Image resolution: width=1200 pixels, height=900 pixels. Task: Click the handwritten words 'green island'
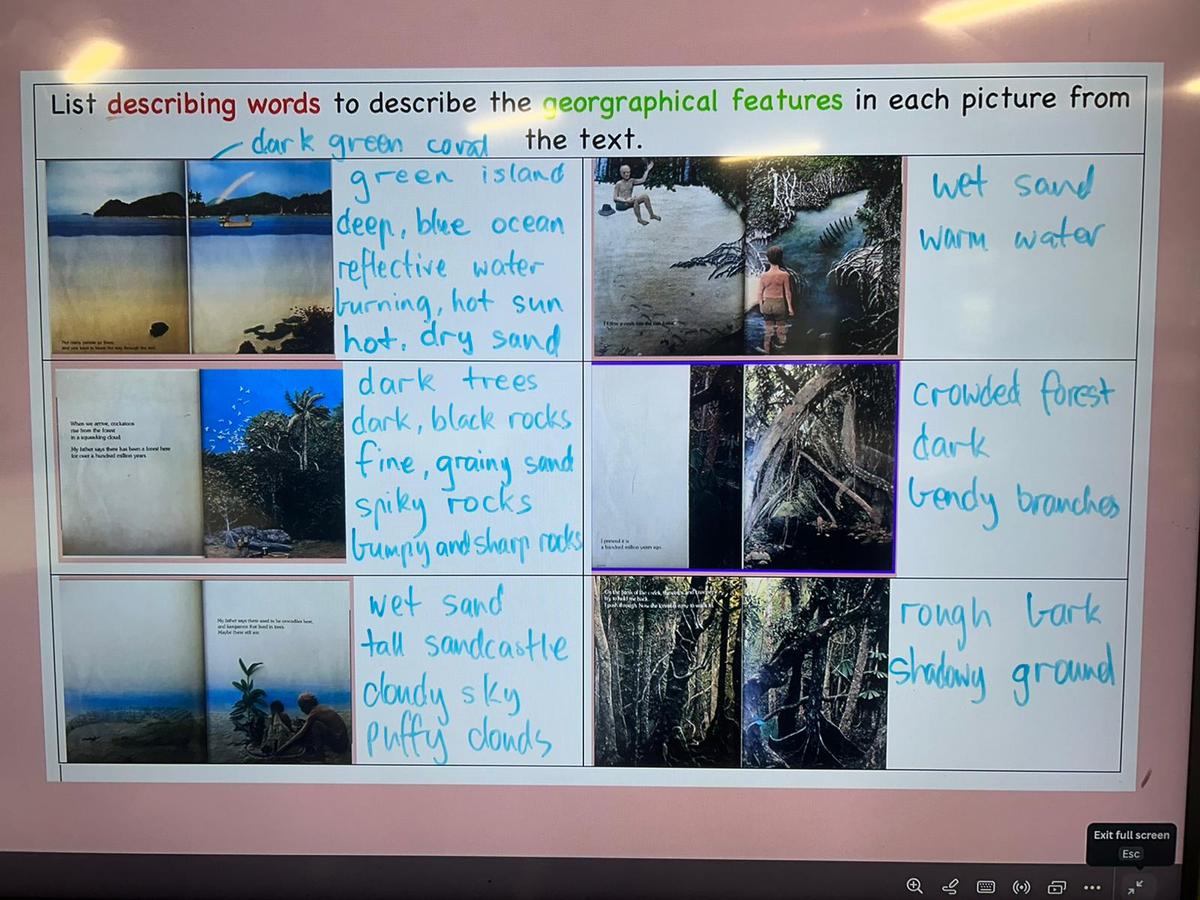pyautogui.click(x=456, y=180)
